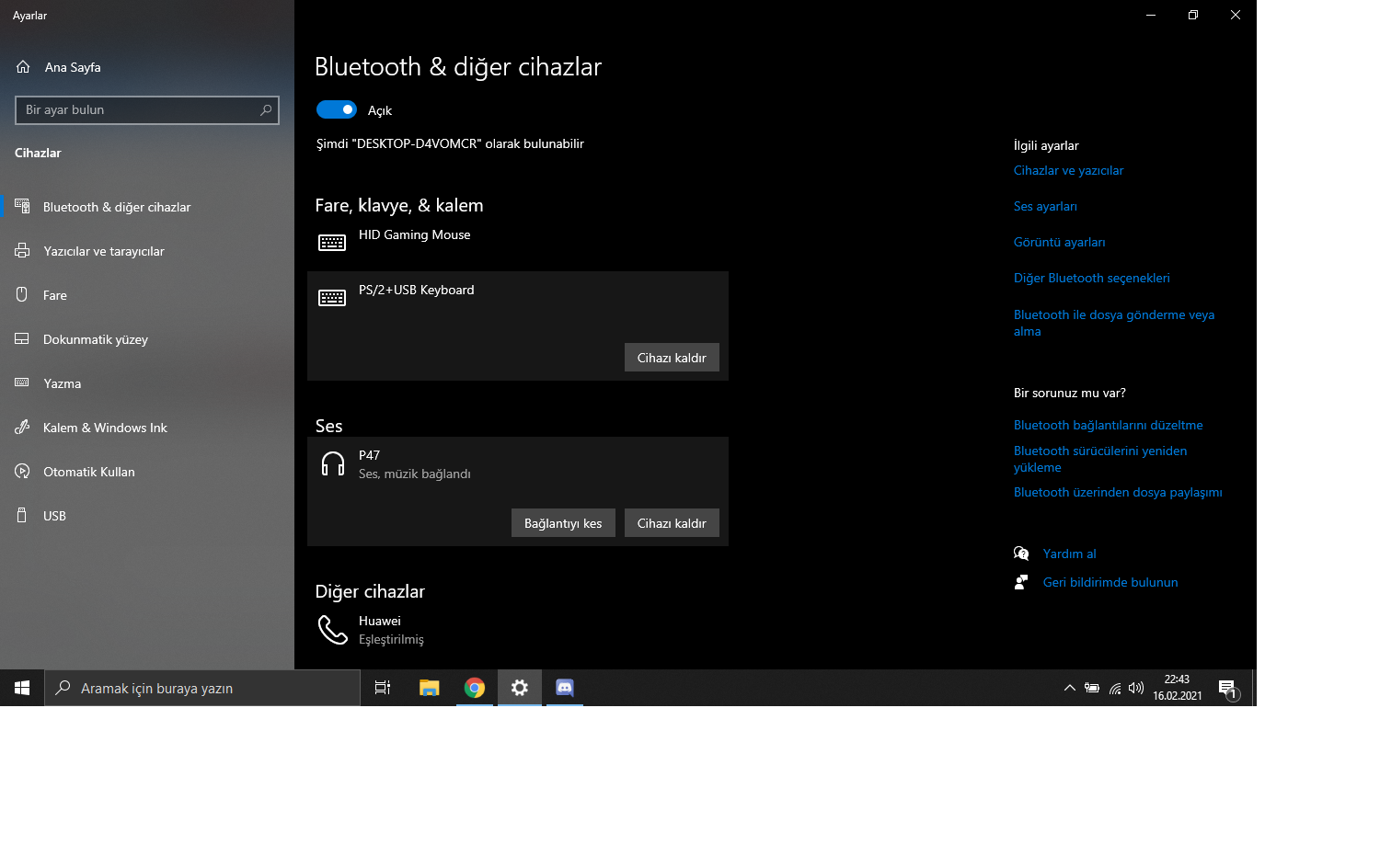Remove PS/2+USB Keyboard with Cihazı kaldır
Screen dimensions: 1380x868
coord(672,358)
